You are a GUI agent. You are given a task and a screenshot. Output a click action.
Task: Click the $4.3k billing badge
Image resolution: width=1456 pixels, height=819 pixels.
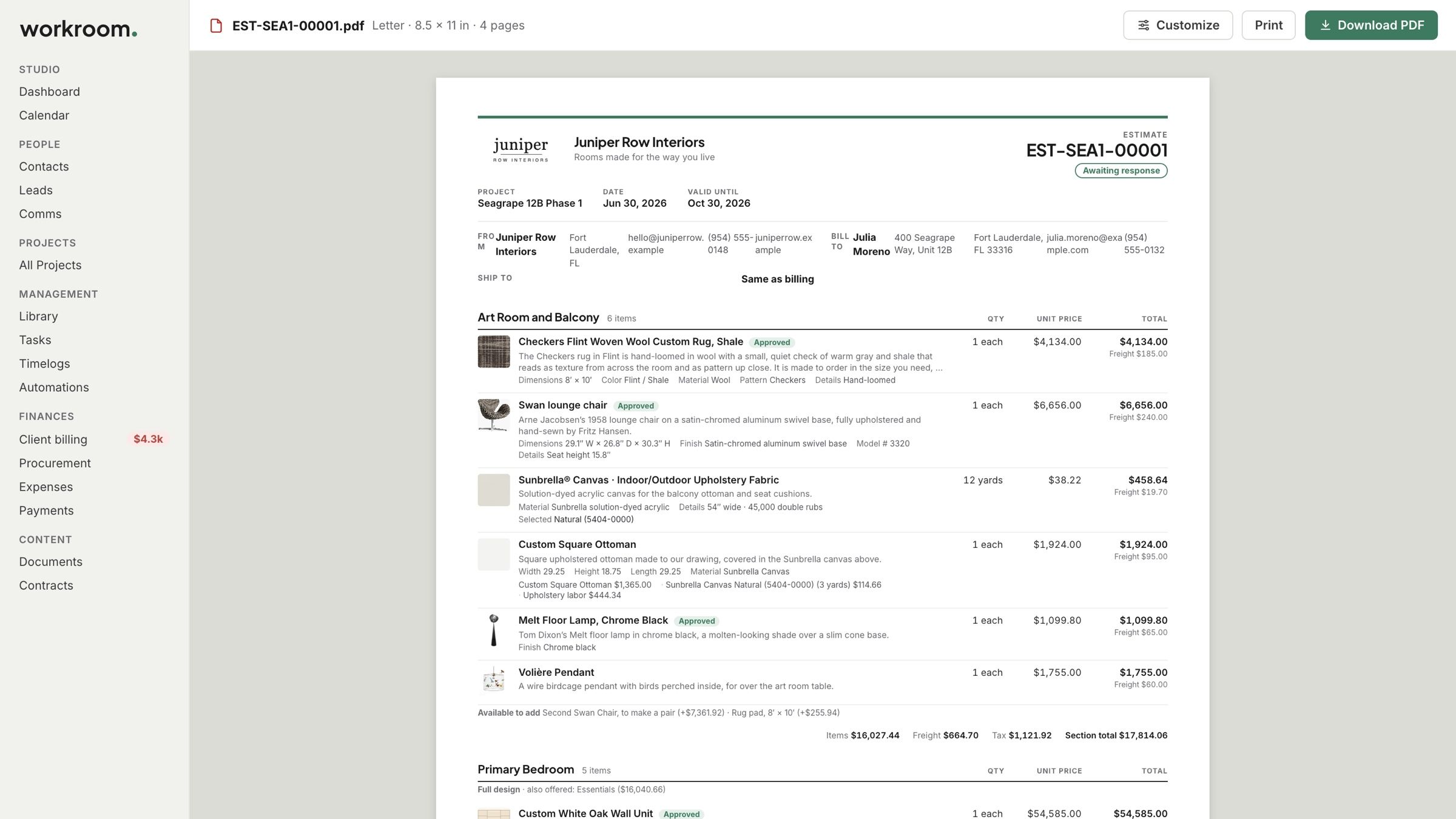point(148,439)
